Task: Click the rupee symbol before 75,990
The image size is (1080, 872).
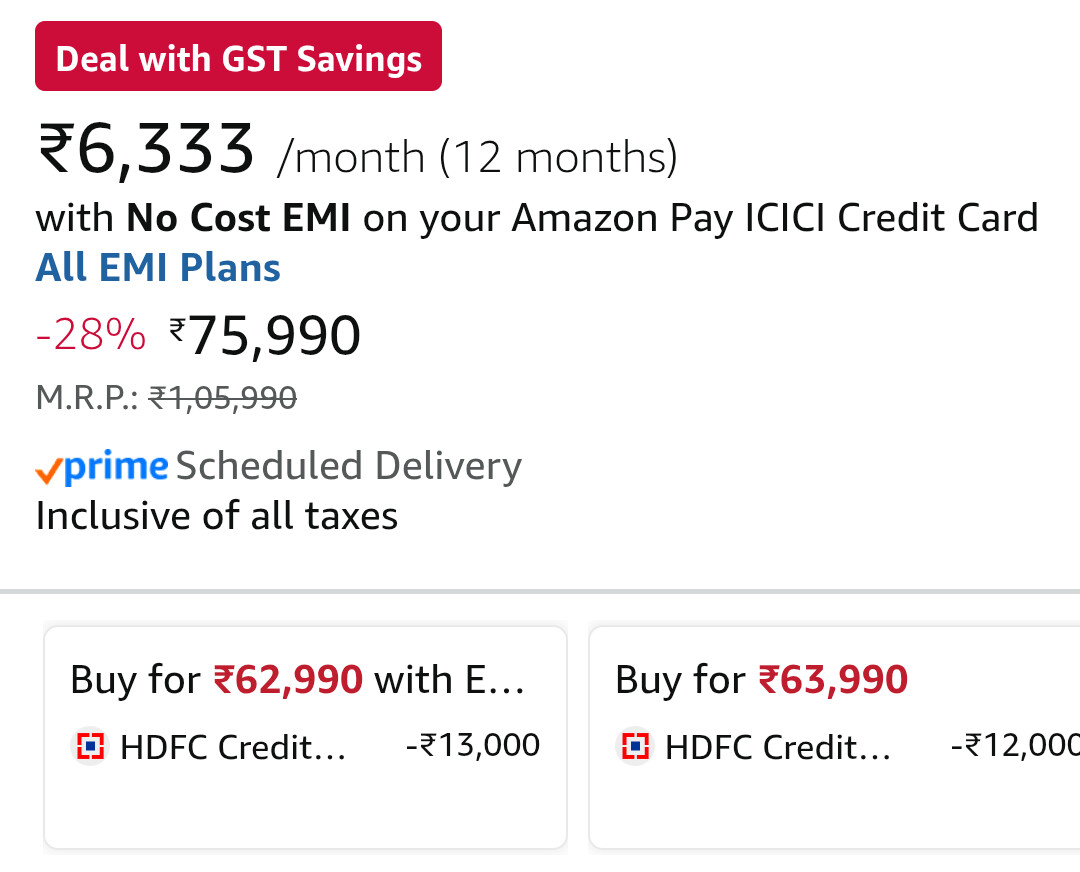Action: point(177,328)
